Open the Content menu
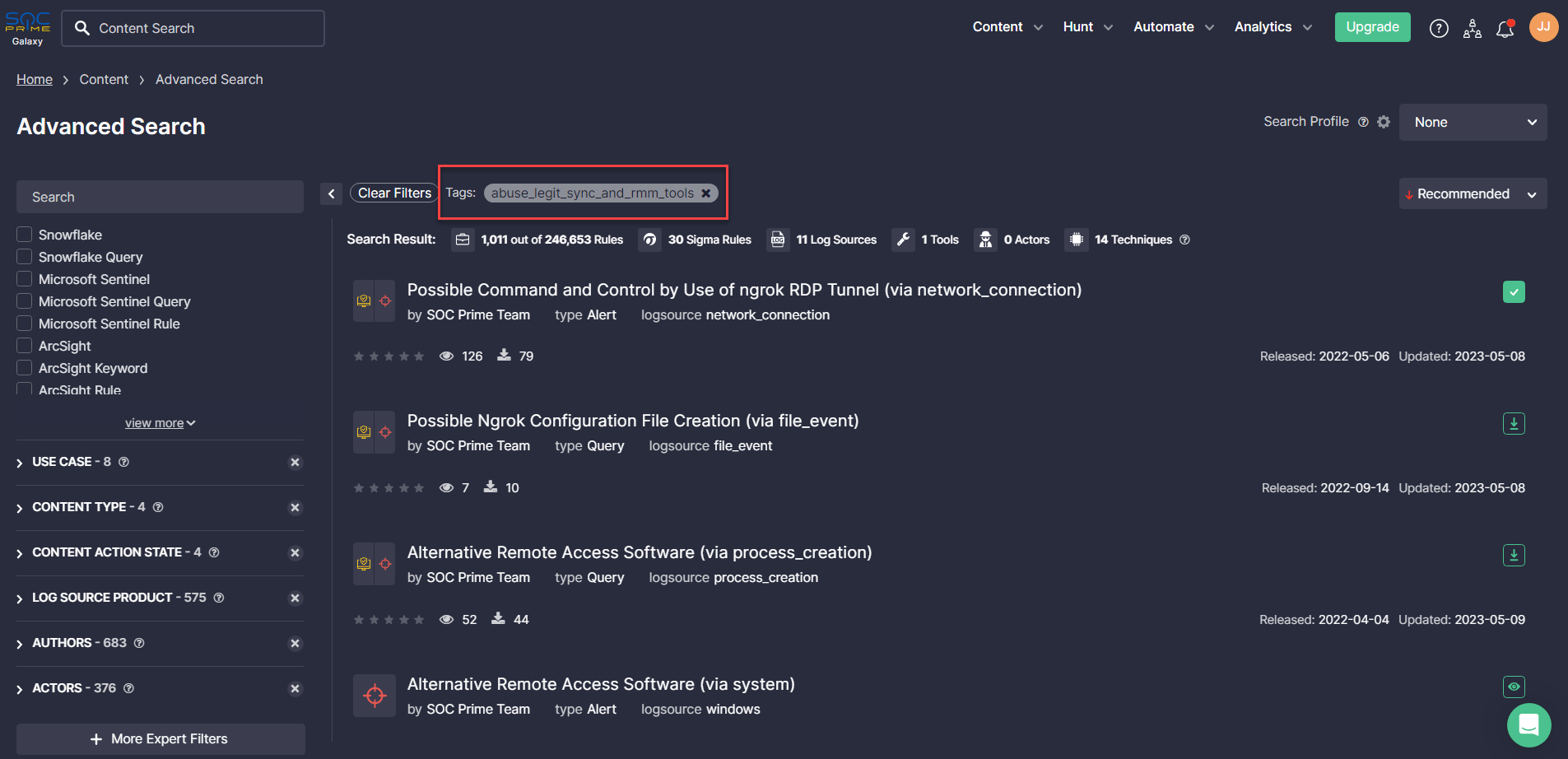This screenshot has width=1568, height=759. point(1007,27)
